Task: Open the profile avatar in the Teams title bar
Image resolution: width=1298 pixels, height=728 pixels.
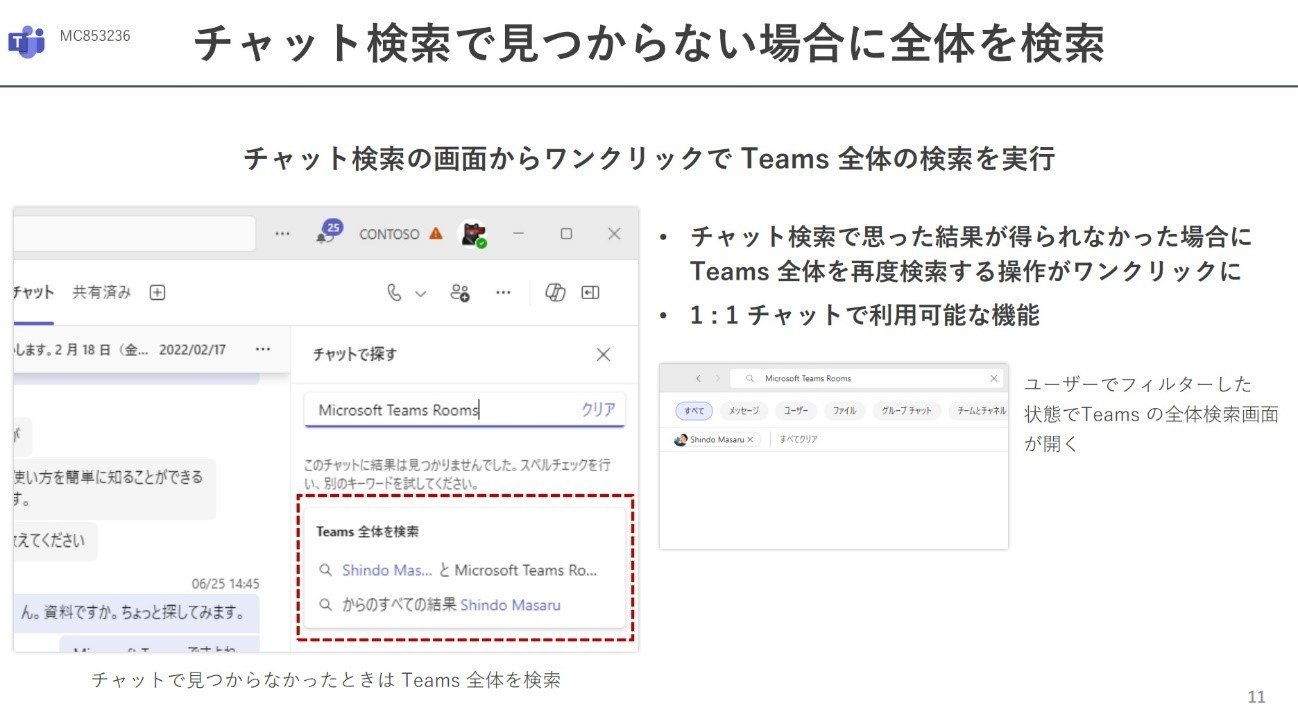Action: 472,234
